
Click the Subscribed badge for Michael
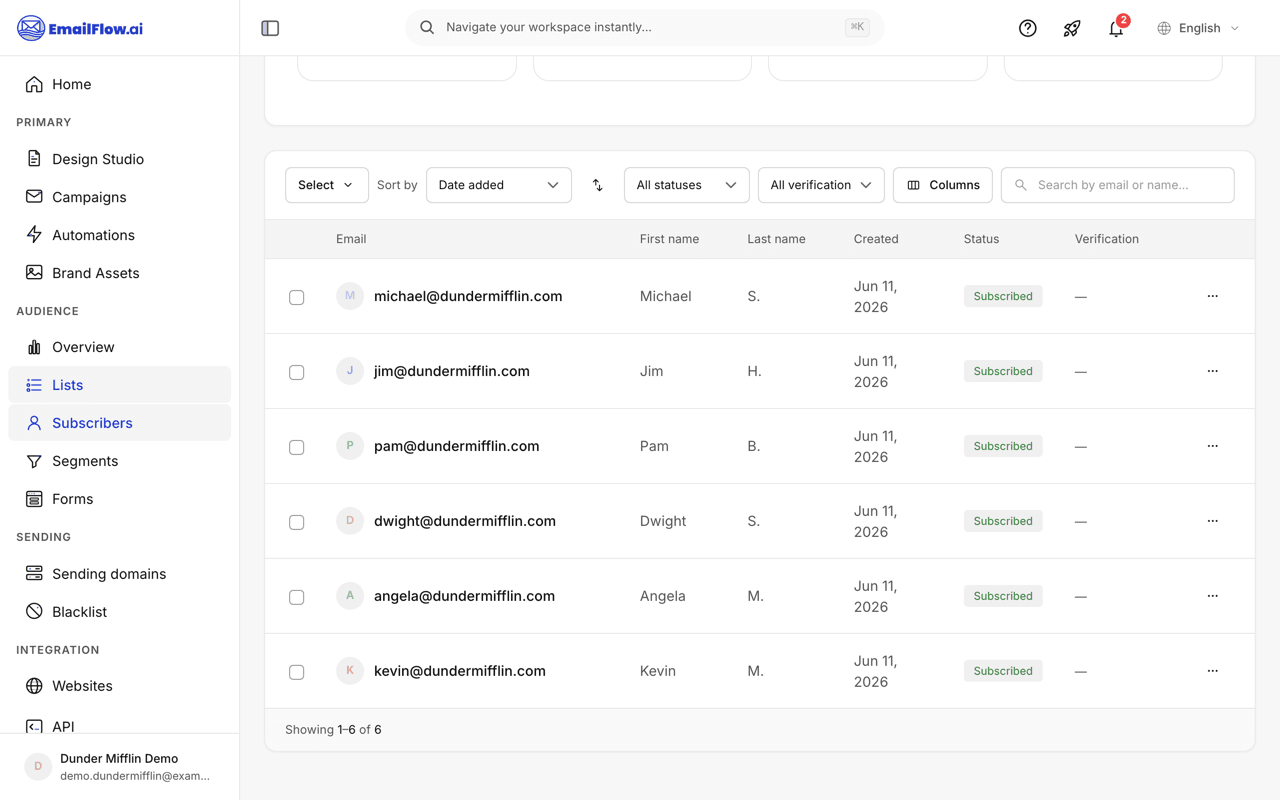point(1003,296)
